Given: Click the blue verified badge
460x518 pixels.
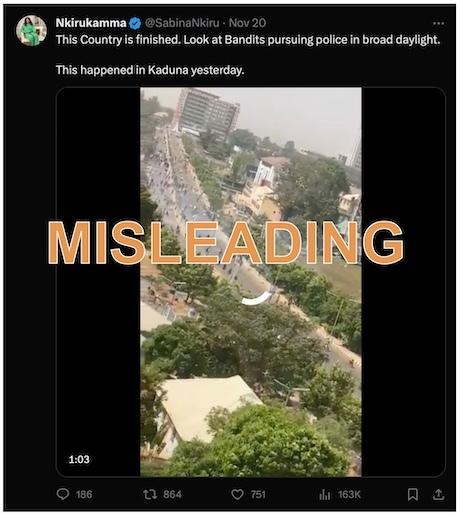Looking at the screenshot, I should (x=135, y=23).
